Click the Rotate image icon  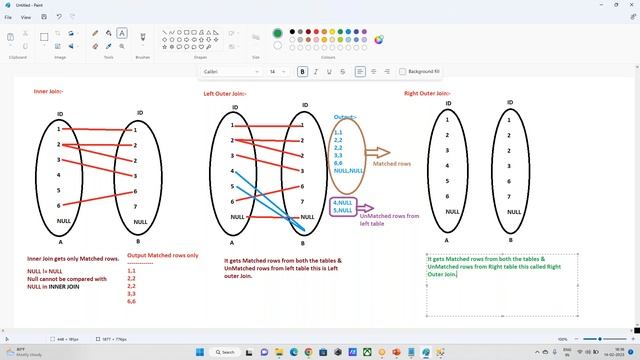71,33
